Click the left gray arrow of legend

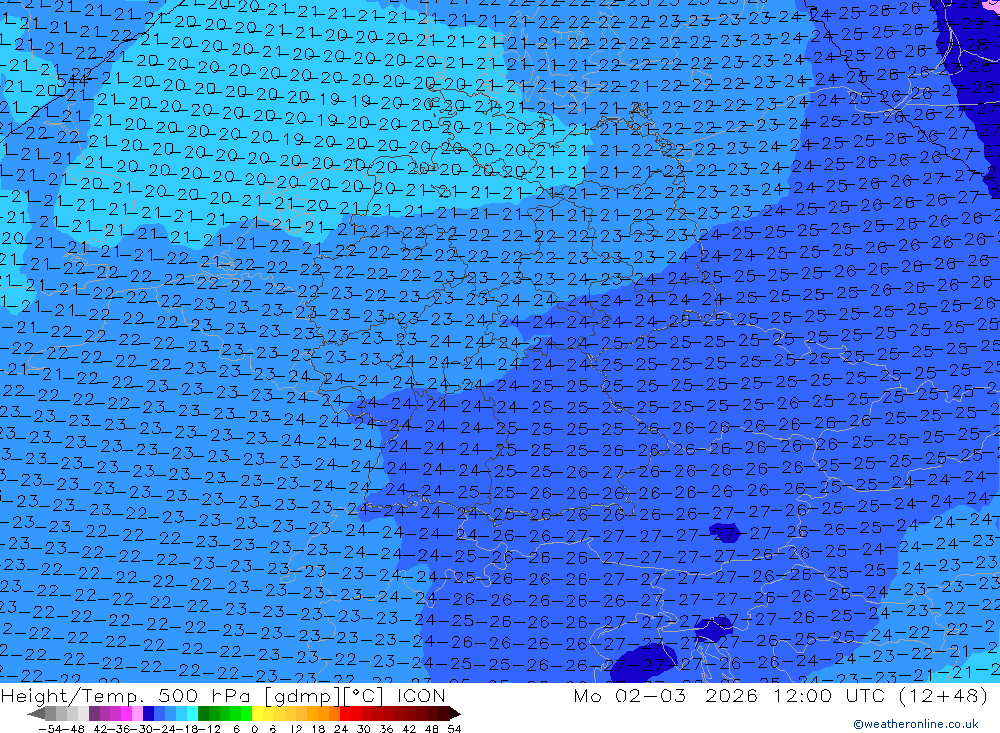click(36, 714)
